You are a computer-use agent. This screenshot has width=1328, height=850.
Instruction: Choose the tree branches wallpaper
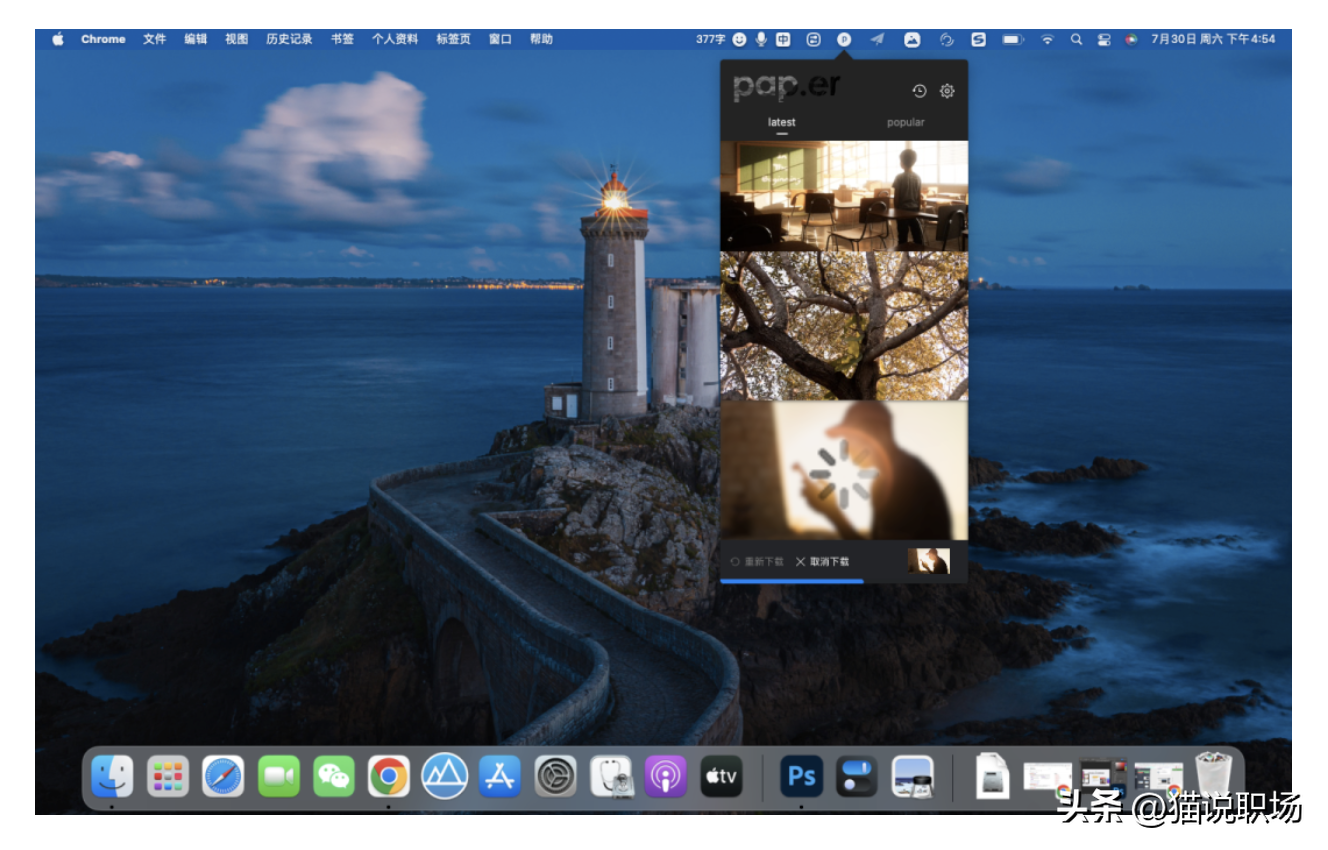pyautogui.click(x=844, y=326)
